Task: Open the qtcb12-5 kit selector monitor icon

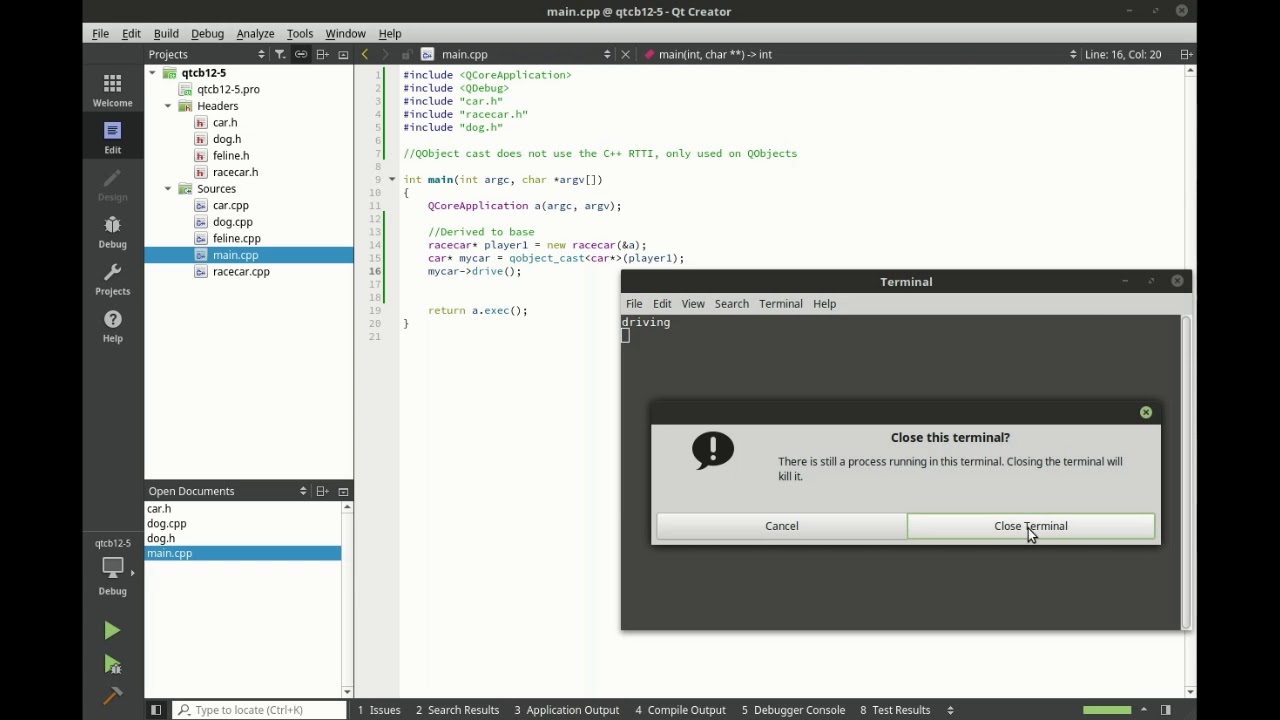Action: 112,567
